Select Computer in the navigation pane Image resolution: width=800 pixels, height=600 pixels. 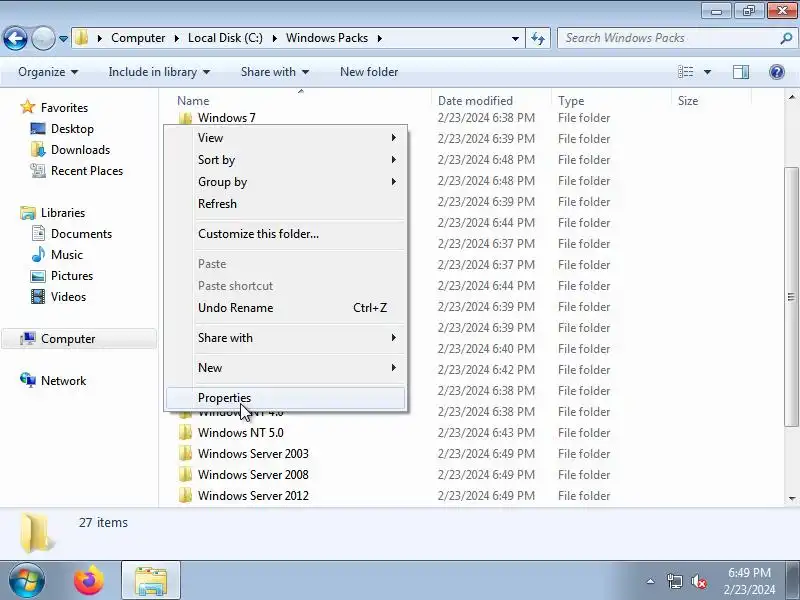(x=79, y=339)
